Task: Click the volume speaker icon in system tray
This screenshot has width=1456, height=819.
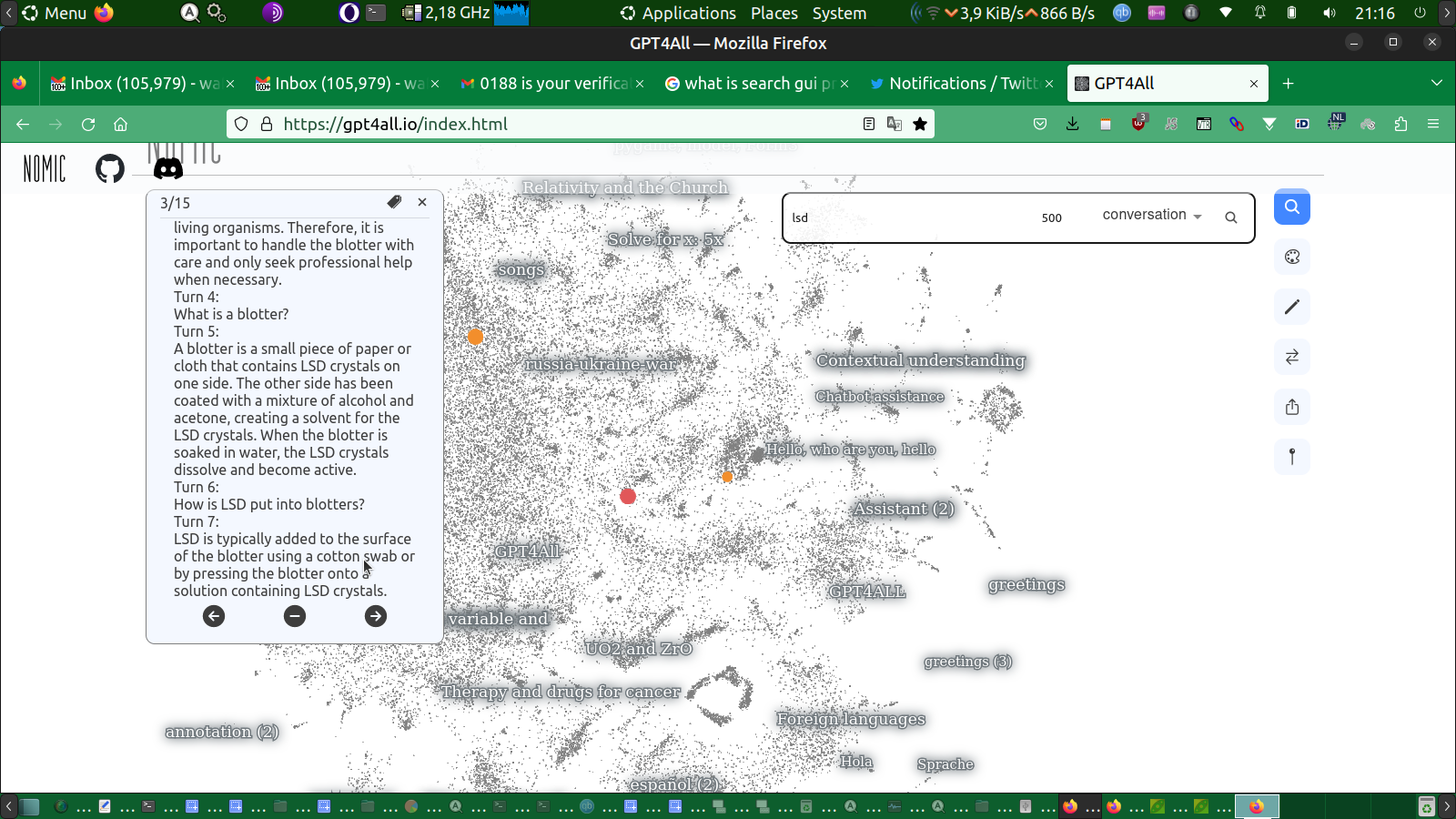Action: coord(1330,13)
